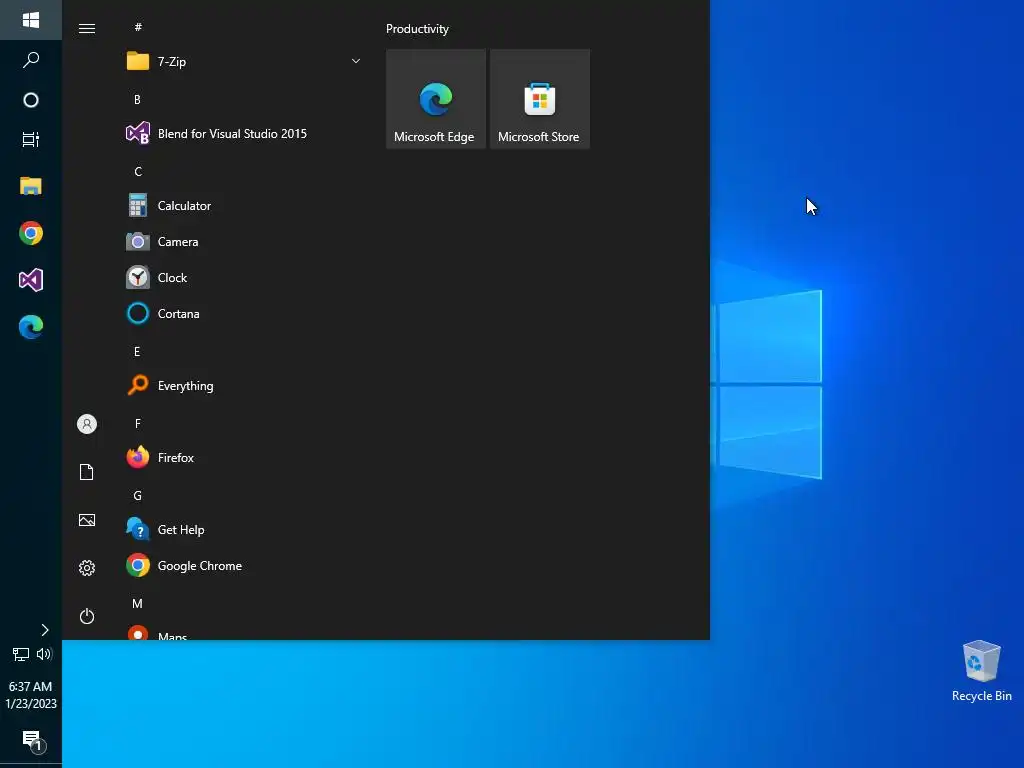Viewport: 1024px width, 768px height.
Task: Launch Chrome from the taskbar
Action: click(x=31, y=233)
